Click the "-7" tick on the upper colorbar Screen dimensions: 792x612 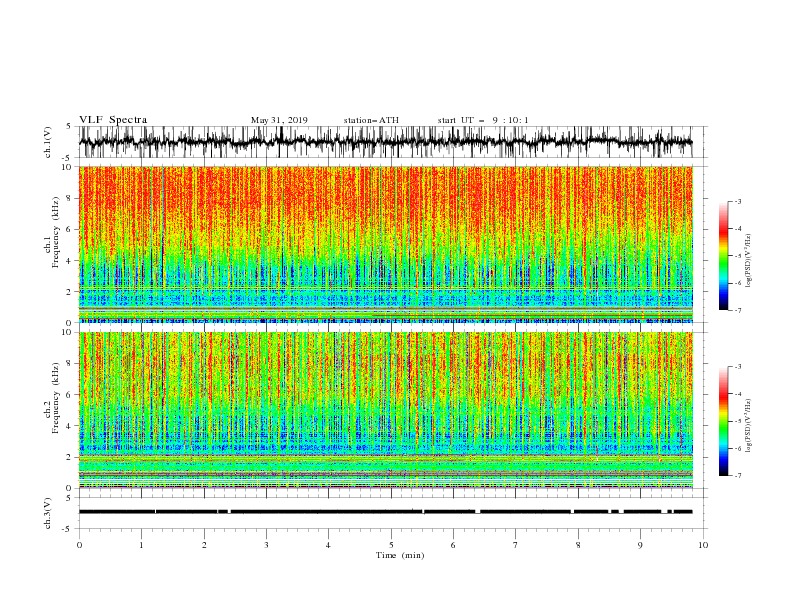point(738,310)
